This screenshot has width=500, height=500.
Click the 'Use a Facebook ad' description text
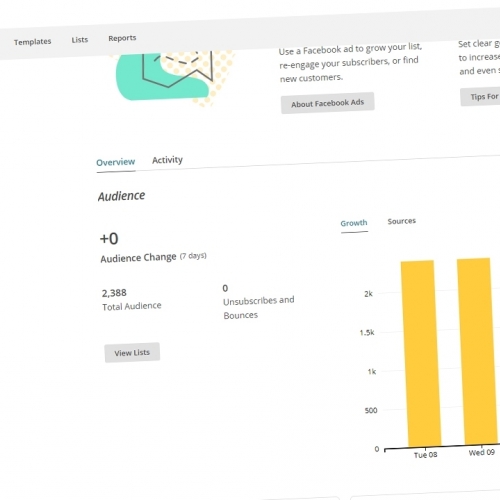(x=350, y=63)
